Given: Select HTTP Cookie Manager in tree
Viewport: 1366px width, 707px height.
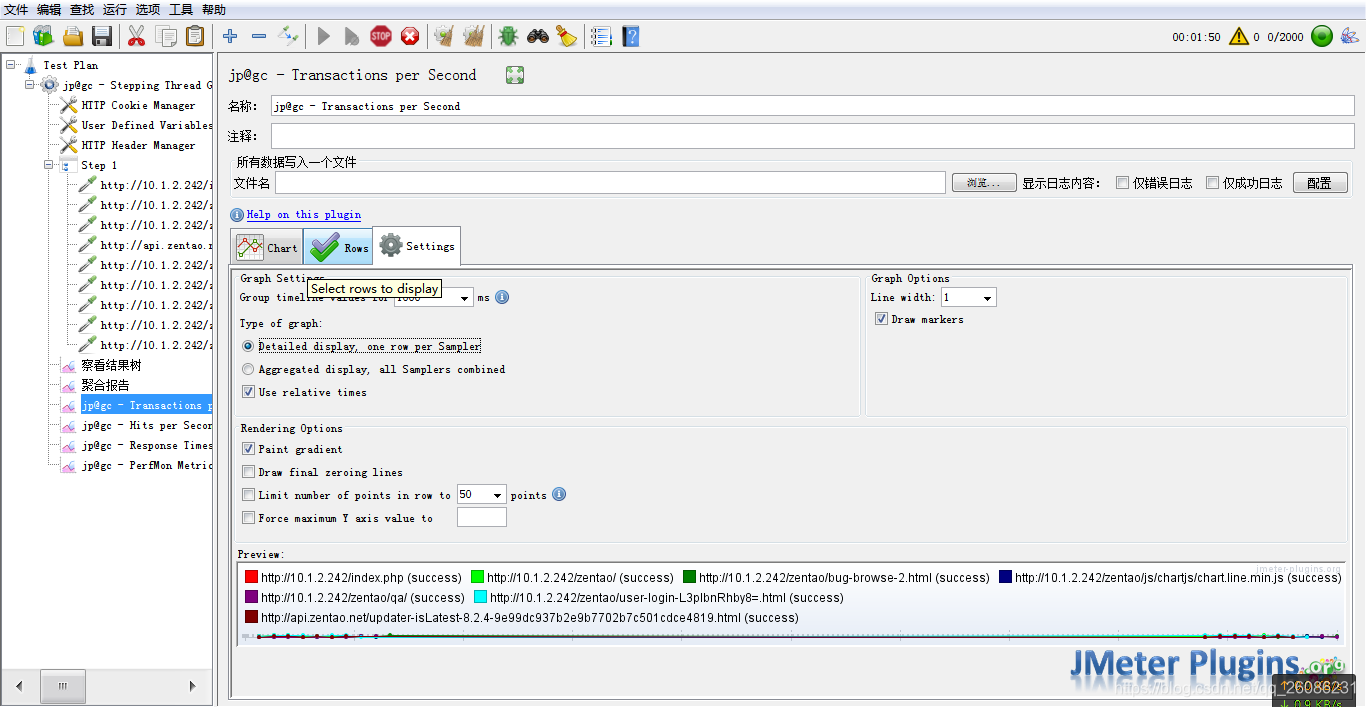Looking at the screenshot, I should [139, 105].
